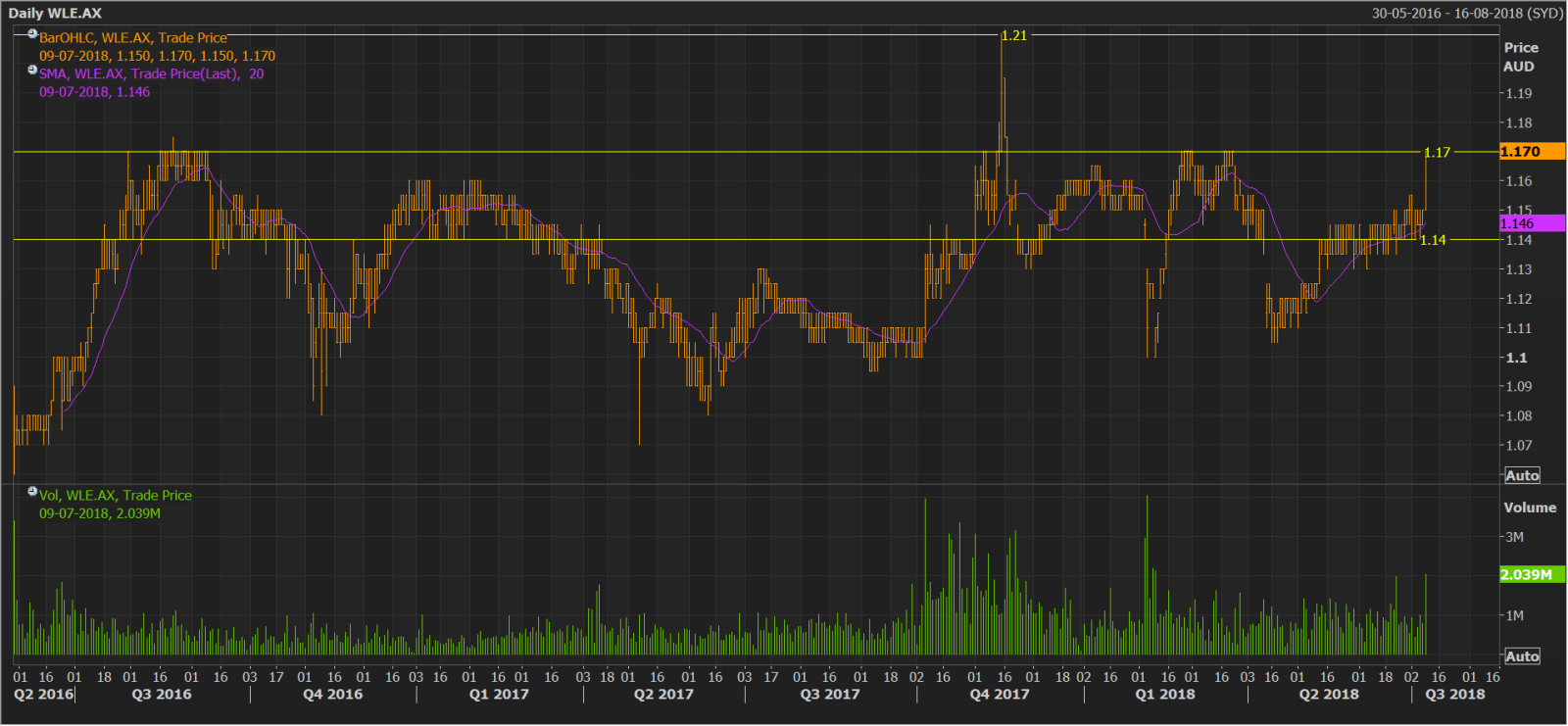Click the Auto button on volume axis
Image resolution: width=1568 pixels, height=726 pixels.
pos(1522,656)
